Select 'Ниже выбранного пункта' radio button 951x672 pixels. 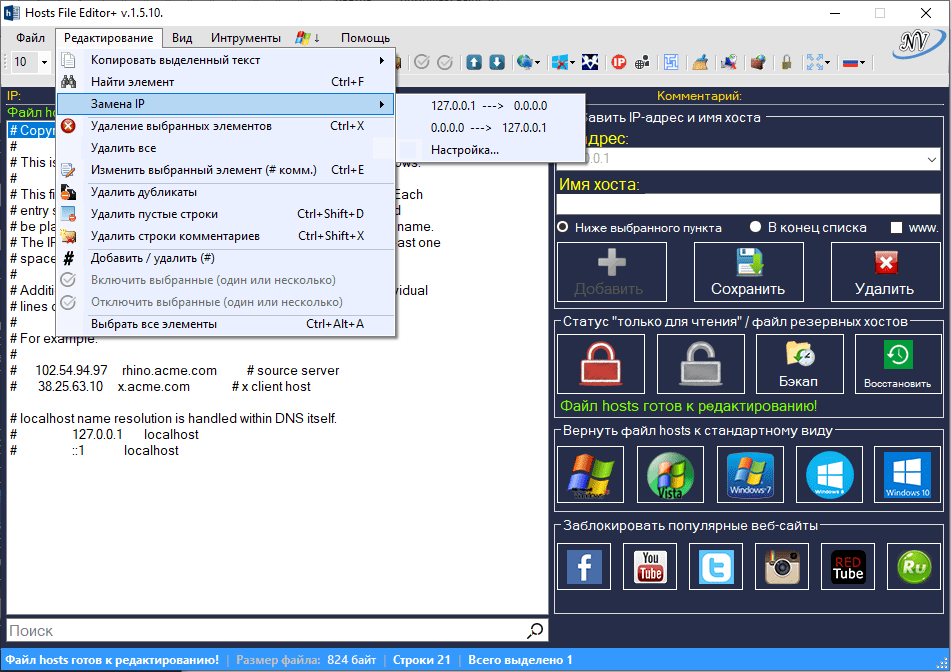tap(563, 227)
